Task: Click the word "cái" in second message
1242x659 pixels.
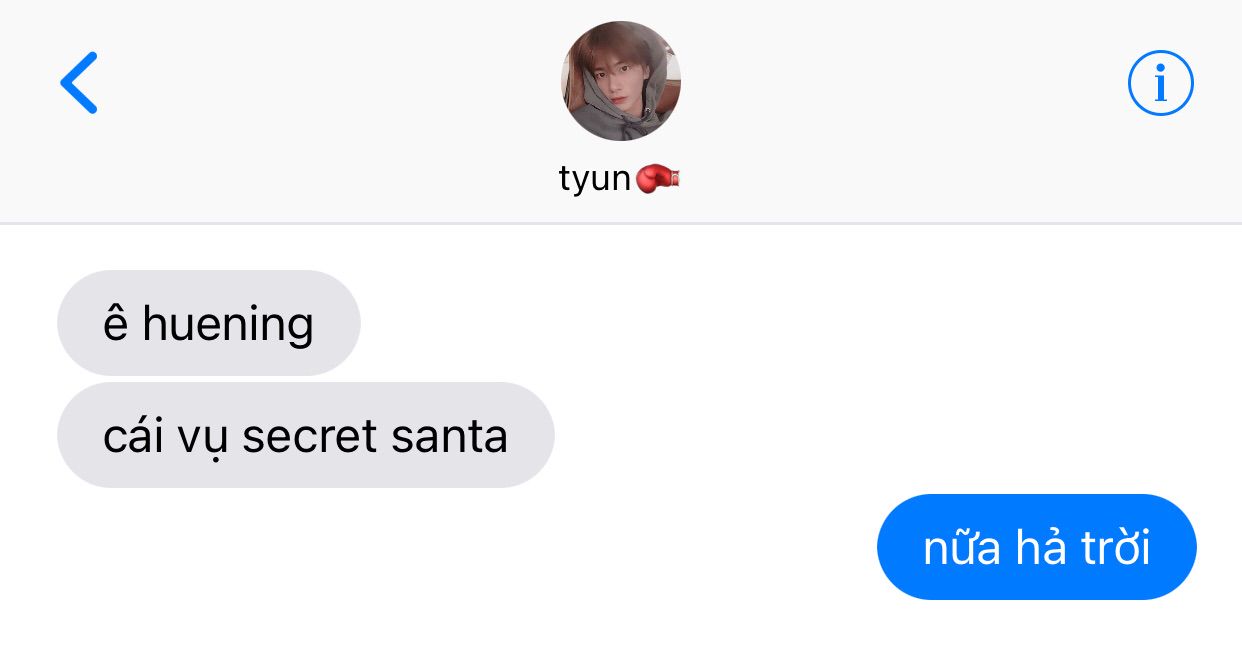Action: 133,435
